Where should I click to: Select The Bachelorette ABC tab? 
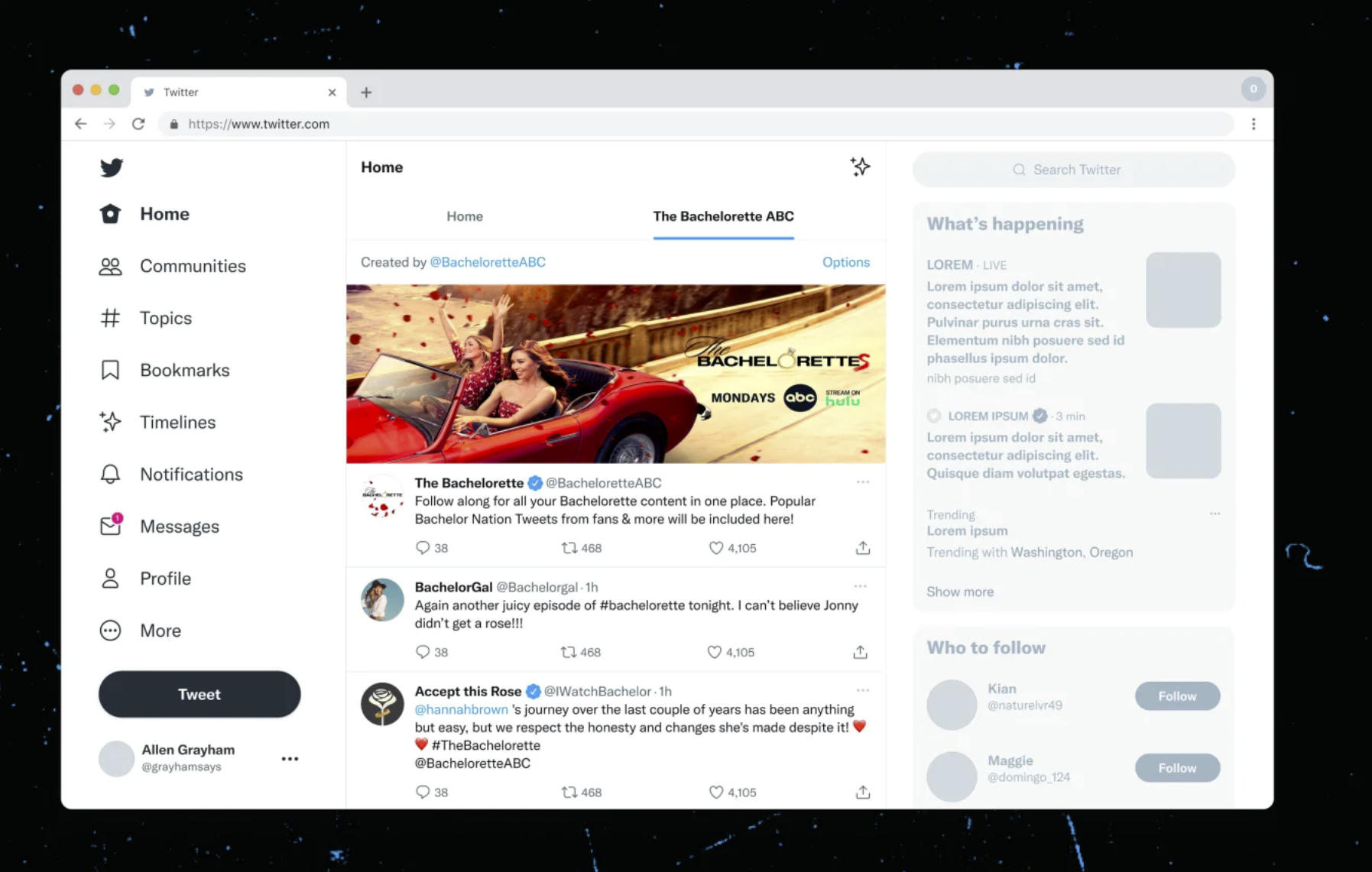(x=723, y=216)
